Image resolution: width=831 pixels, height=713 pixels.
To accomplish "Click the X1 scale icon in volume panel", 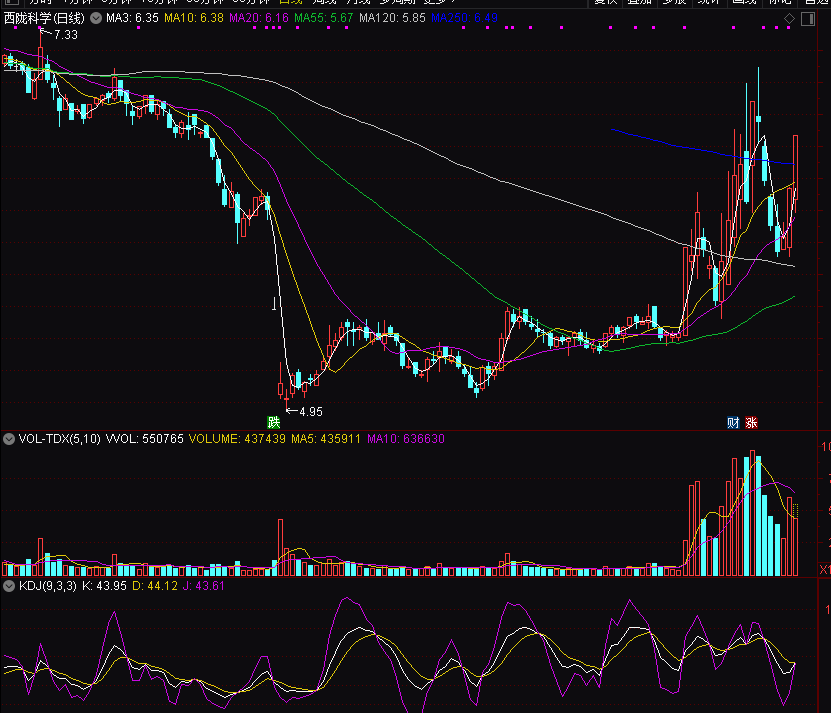I will (824, 569).
